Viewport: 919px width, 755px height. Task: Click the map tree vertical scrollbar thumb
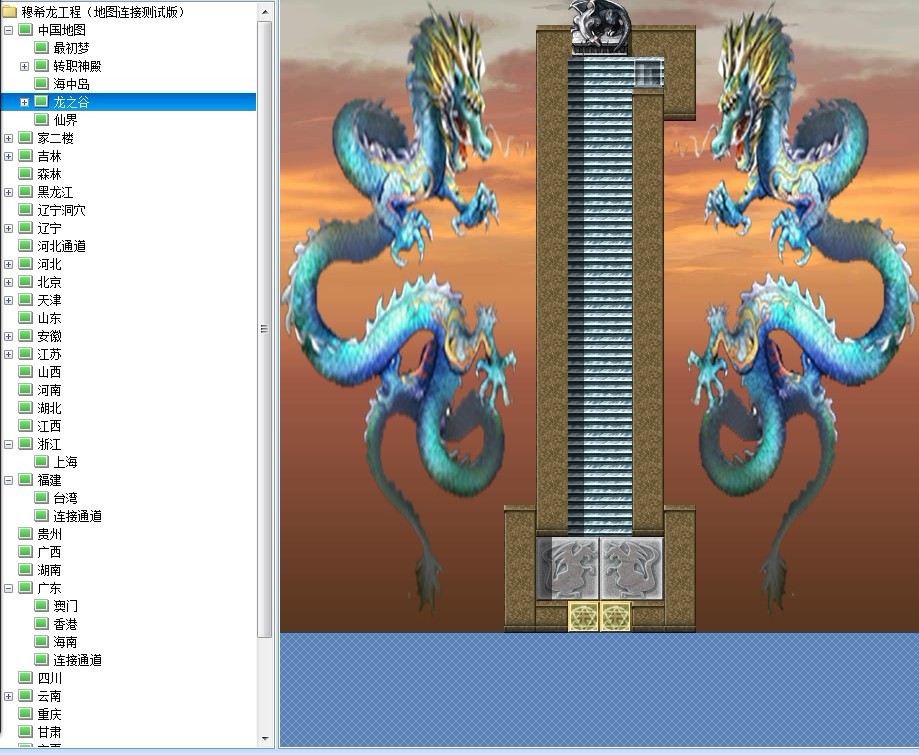[x=265, y=329]
